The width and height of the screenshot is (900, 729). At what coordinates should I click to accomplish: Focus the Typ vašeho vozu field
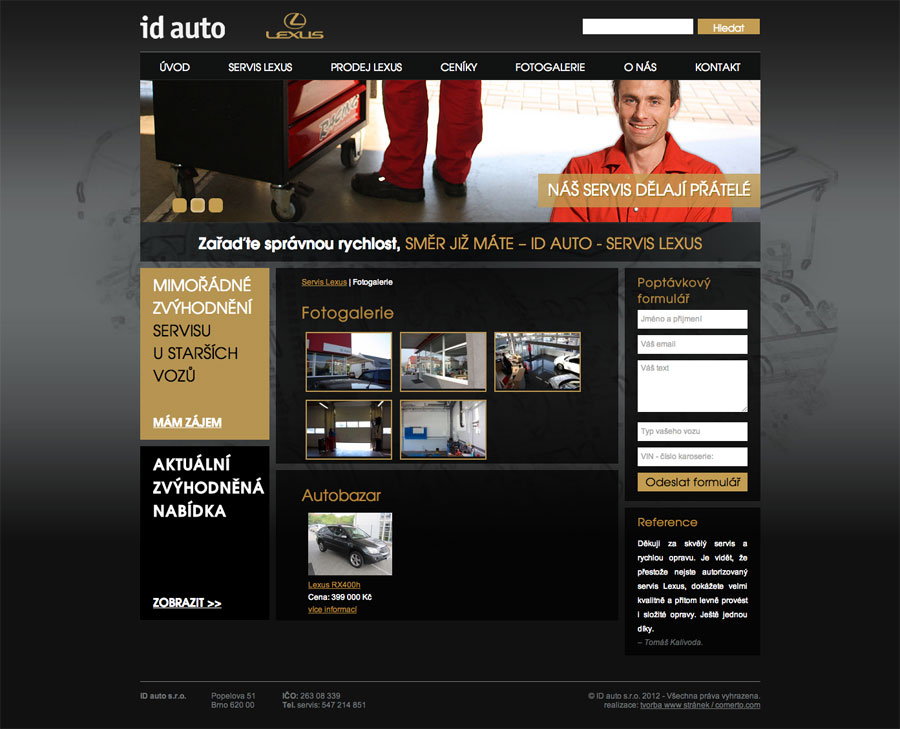pyautogui.click(x=692, y=432)
